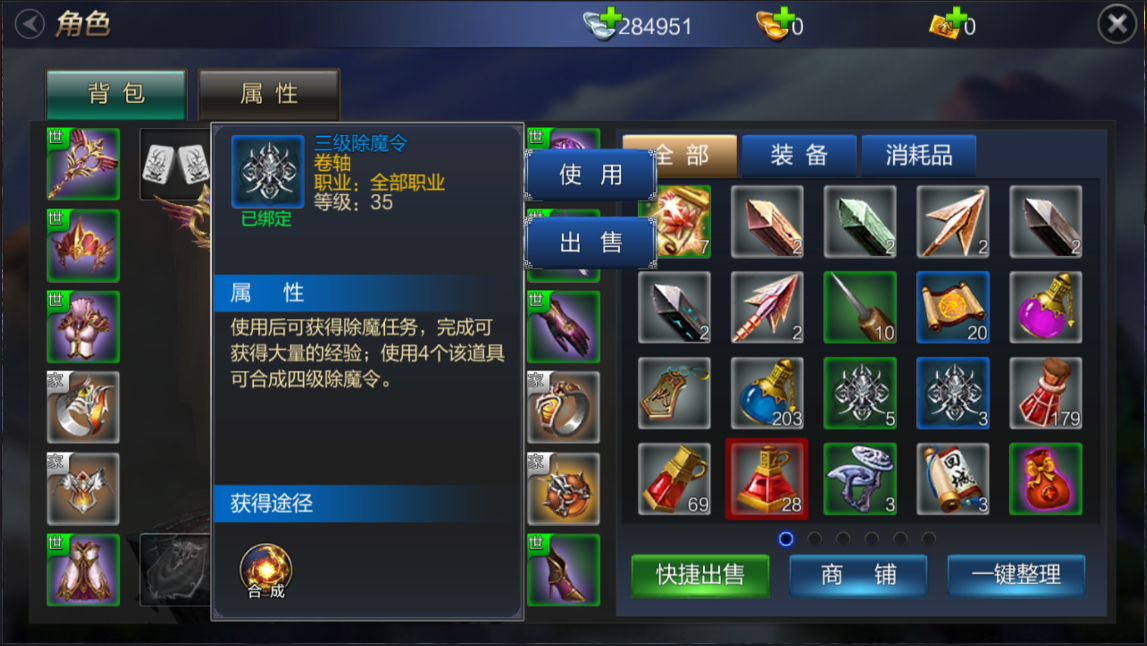Select the red potion with count 179
Screen dimensions: 1147x646
coord(1045,393)
